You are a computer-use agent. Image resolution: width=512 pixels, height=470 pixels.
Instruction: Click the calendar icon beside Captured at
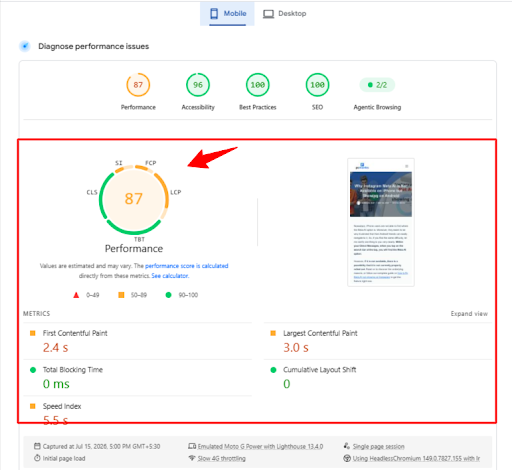coord(37,446)
